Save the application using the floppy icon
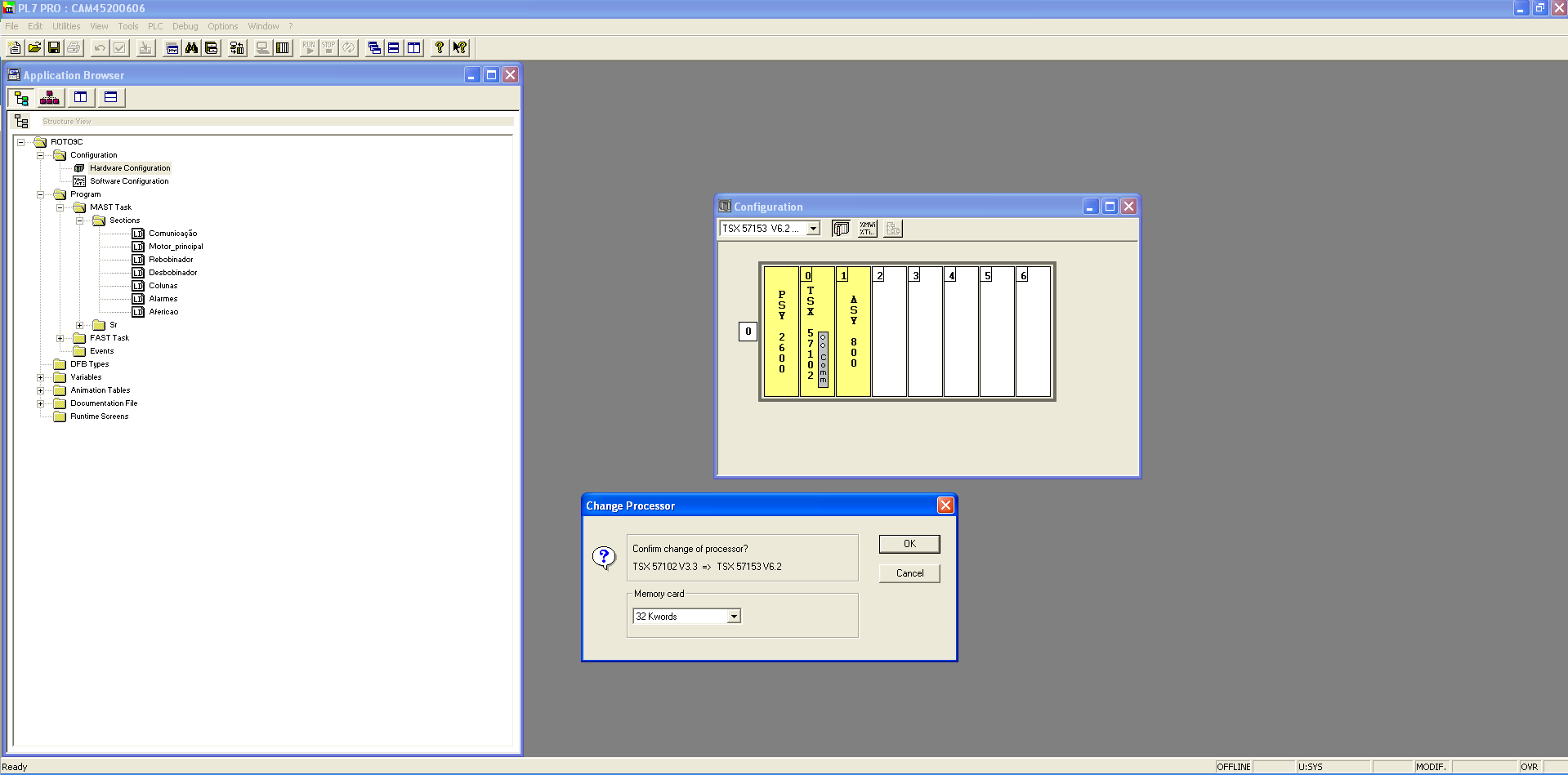The image size is (1568, 775). point(54,47)
